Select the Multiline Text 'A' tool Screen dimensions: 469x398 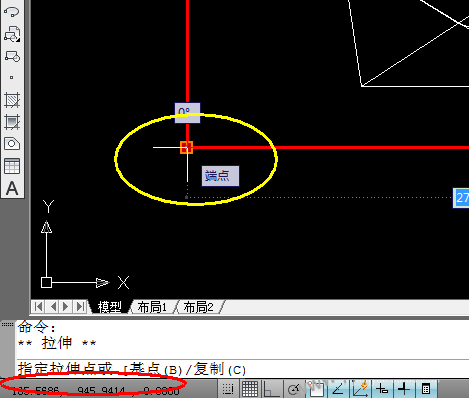(12, 188)
